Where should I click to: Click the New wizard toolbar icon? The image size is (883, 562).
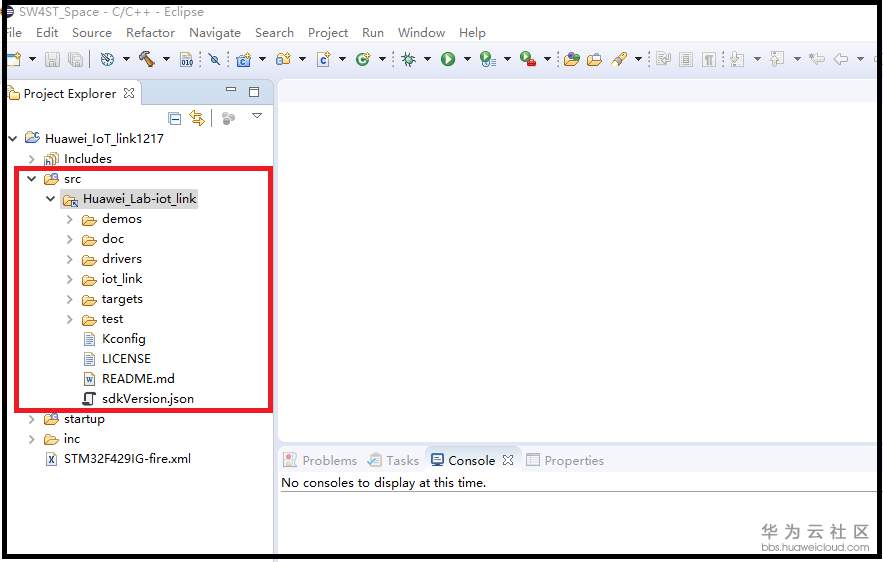coord(15,59)
